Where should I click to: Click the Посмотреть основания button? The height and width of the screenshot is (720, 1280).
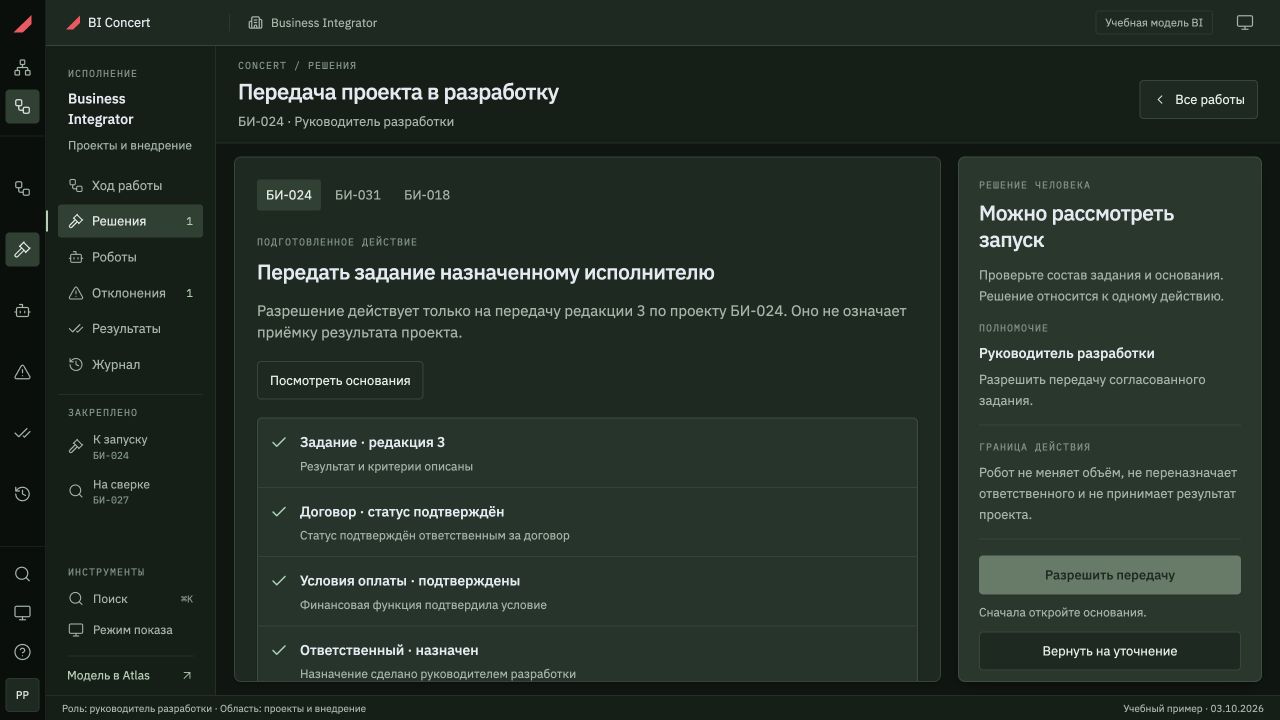(340, 380)
